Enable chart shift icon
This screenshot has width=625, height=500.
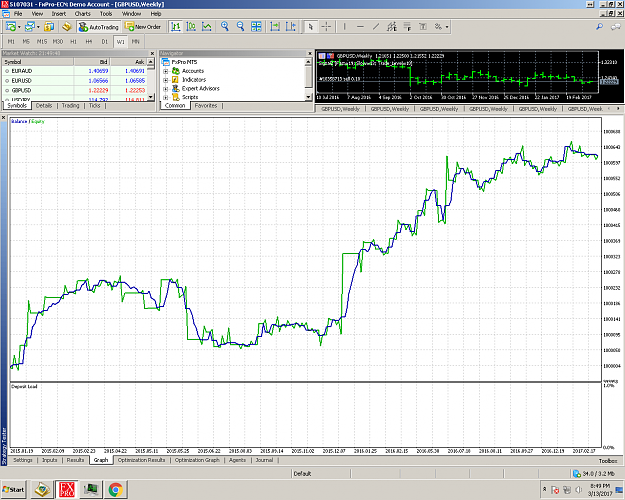291,27
